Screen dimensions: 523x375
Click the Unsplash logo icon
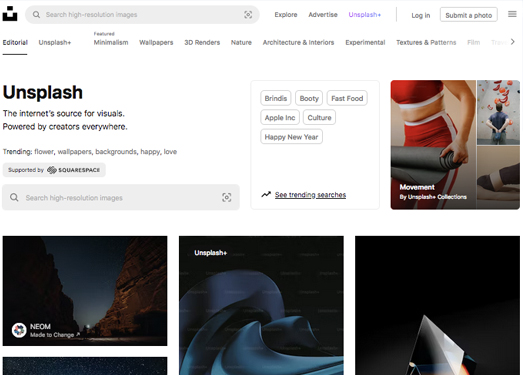coord(10,14)
